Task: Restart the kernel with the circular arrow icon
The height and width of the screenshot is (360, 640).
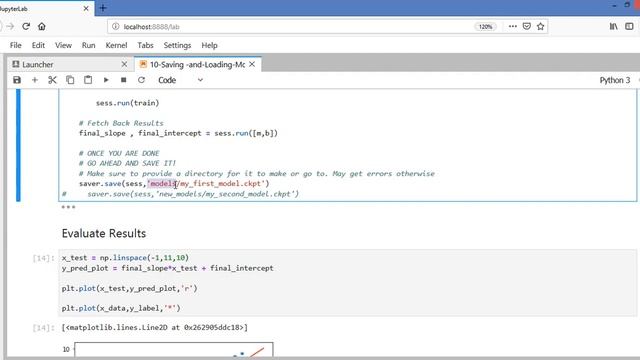Action: coord(141,80)
